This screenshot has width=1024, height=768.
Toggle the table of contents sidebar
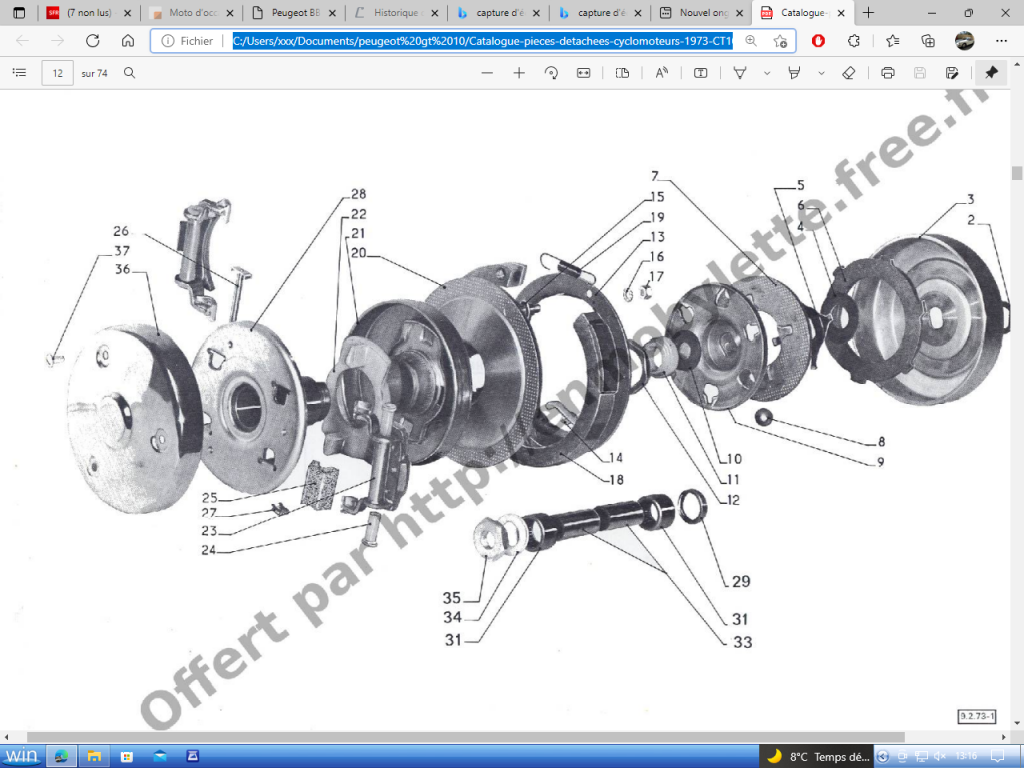pos(19,73)
